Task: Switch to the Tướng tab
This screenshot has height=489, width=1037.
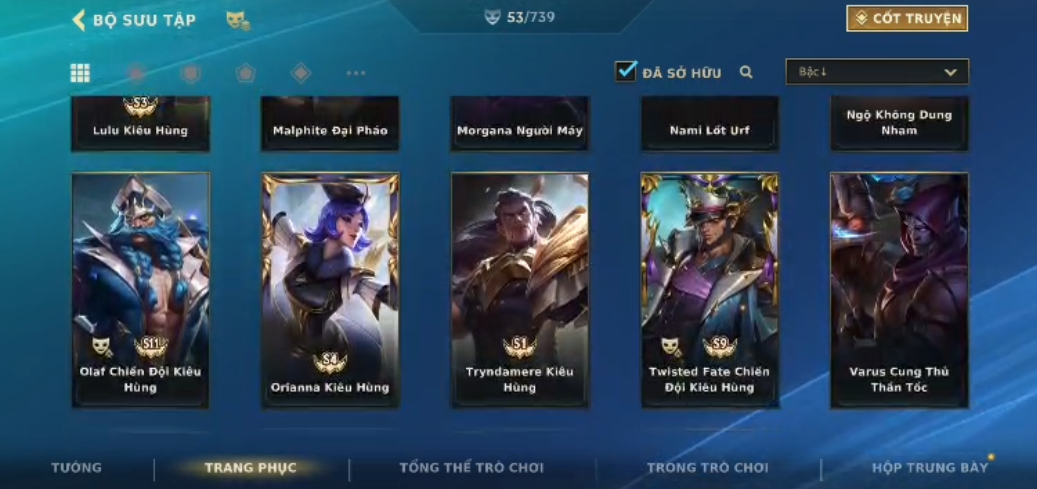Action: 77,468
